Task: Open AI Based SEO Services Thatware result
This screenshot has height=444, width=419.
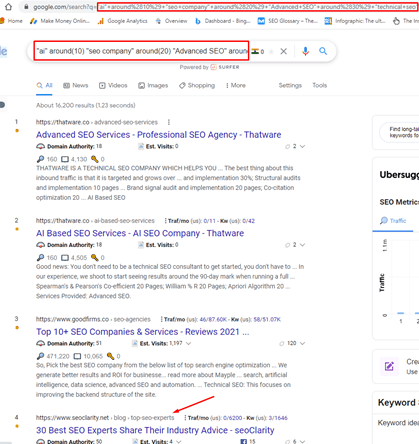Action: click(x=140, y=233)
